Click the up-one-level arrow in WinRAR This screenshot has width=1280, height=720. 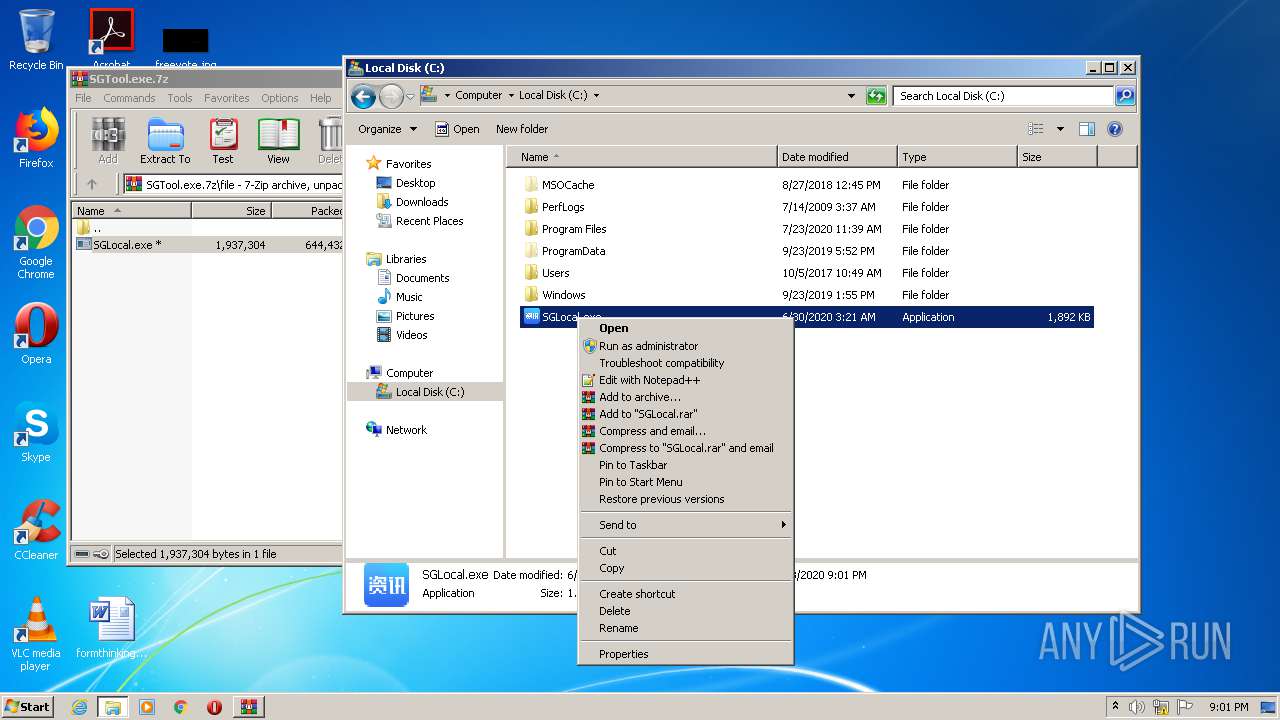[x=92, y=184]
